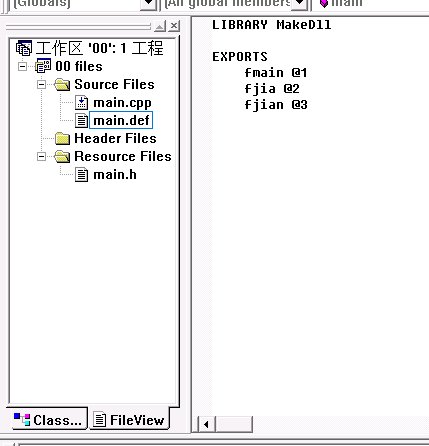
Task: Switch to the FileView tab
Action: (129, 420)
